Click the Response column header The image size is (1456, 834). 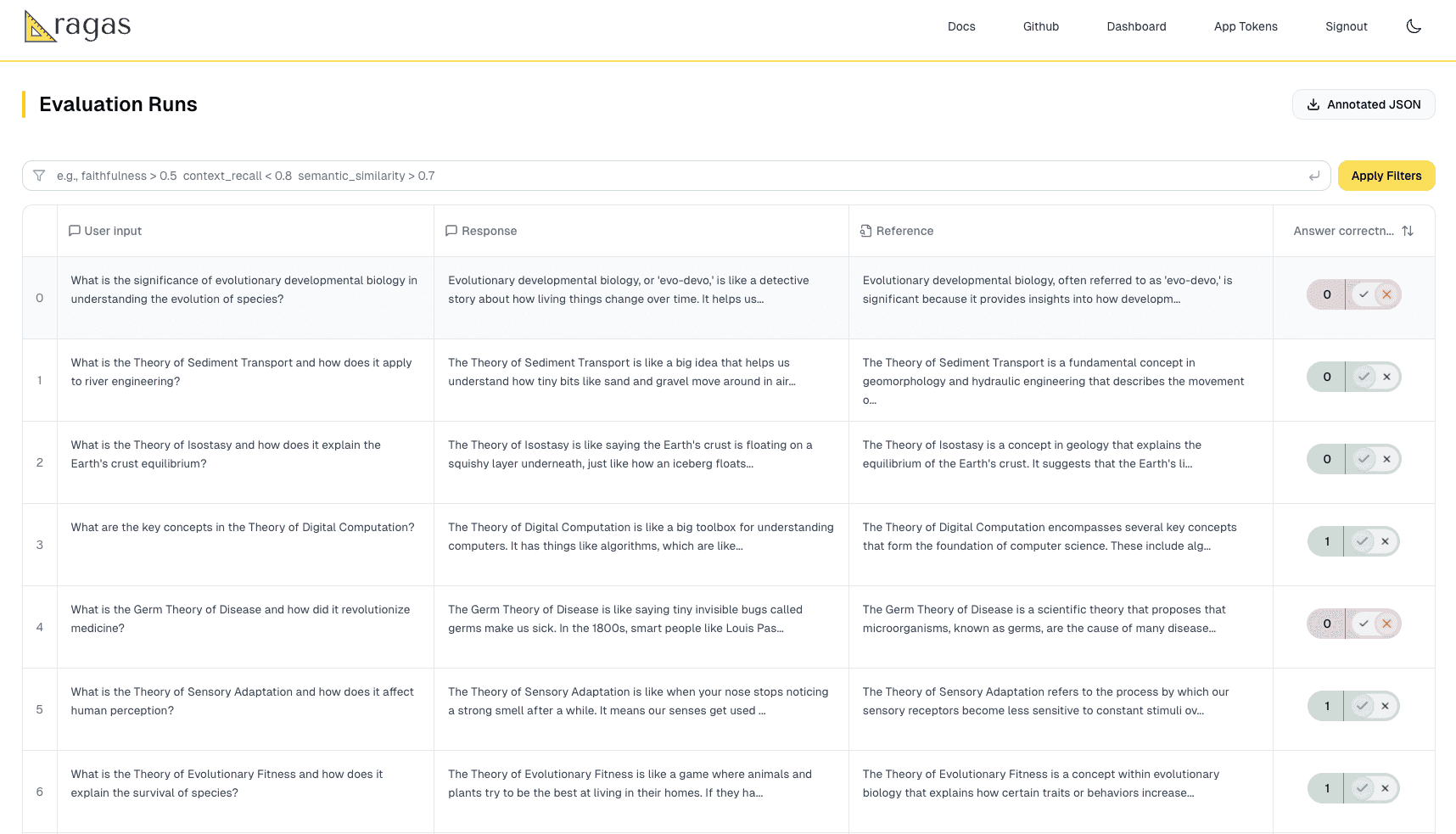[x=641, y=231]
